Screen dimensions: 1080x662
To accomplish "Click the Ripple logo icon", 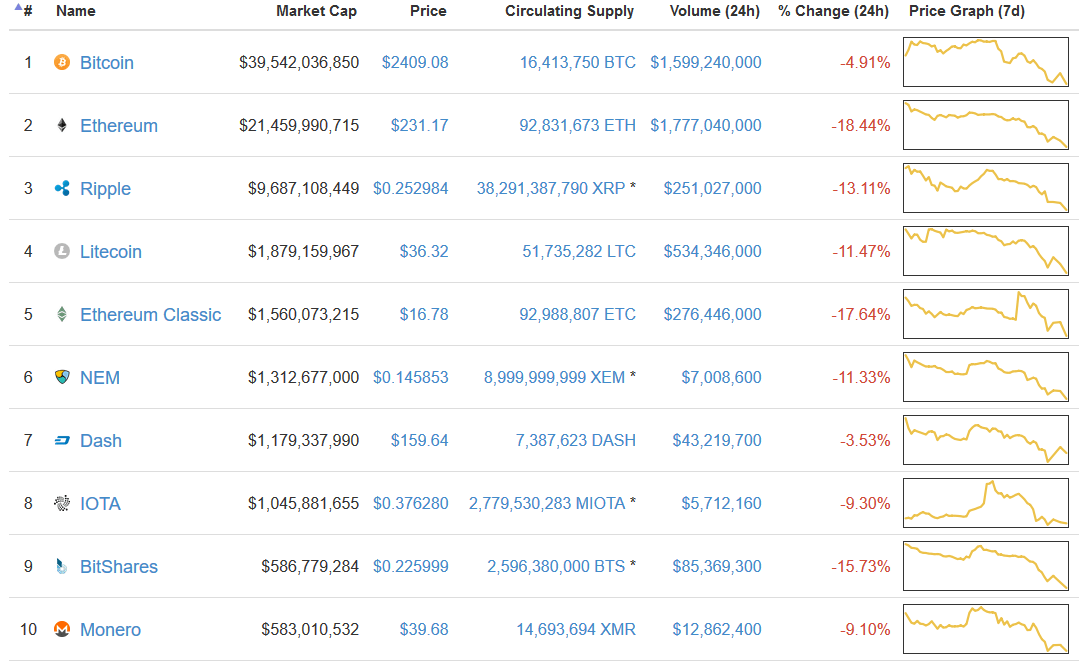I will pyautogui.click(x=62, y=189).
